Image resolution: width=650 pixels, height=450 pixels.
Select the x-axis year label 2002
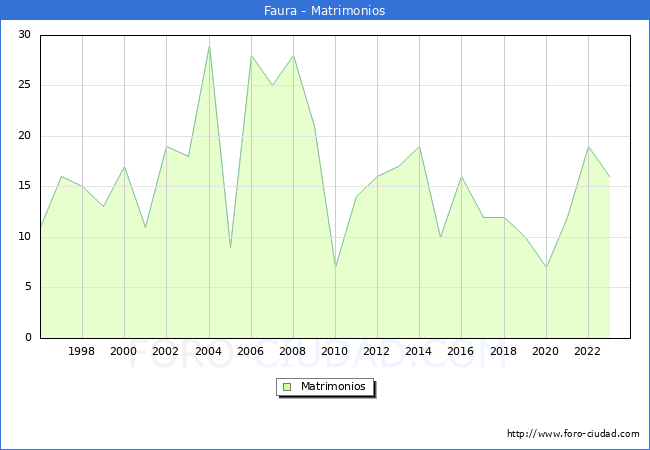pos(165,351)
